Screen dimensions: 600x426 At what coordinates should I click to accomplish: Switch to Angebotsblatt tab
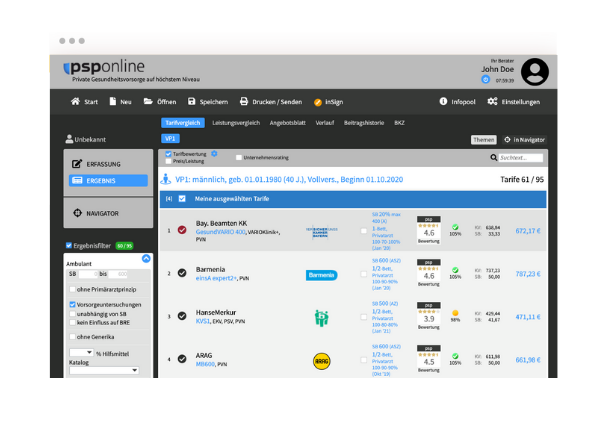288,122
